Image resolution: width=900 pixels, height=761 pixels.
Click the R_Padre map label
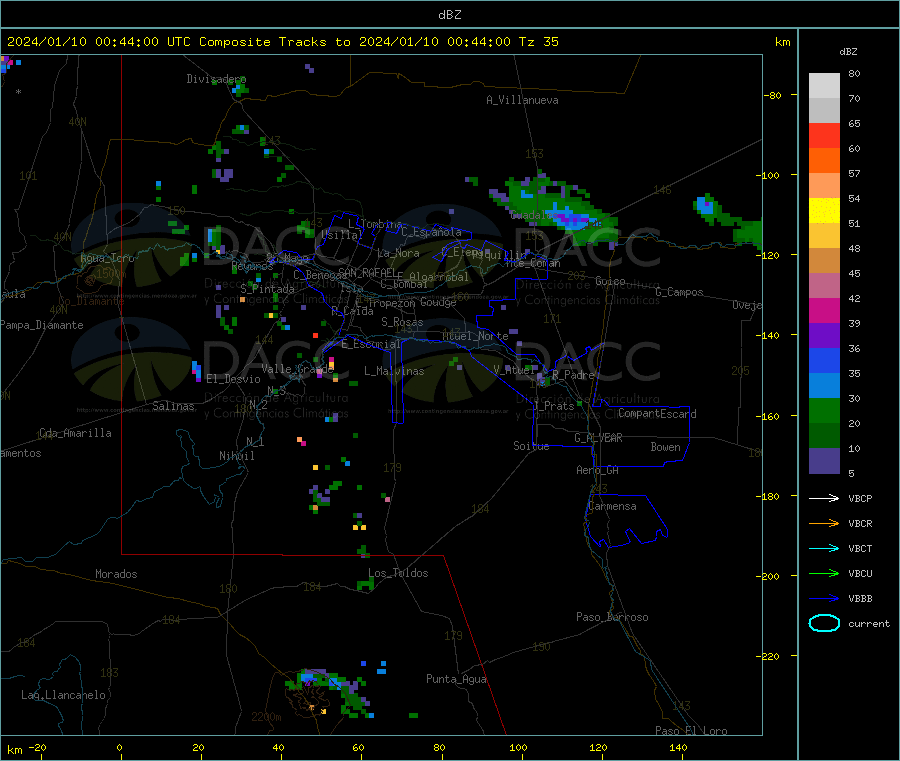pyautogui.click(x=573, y=375)
